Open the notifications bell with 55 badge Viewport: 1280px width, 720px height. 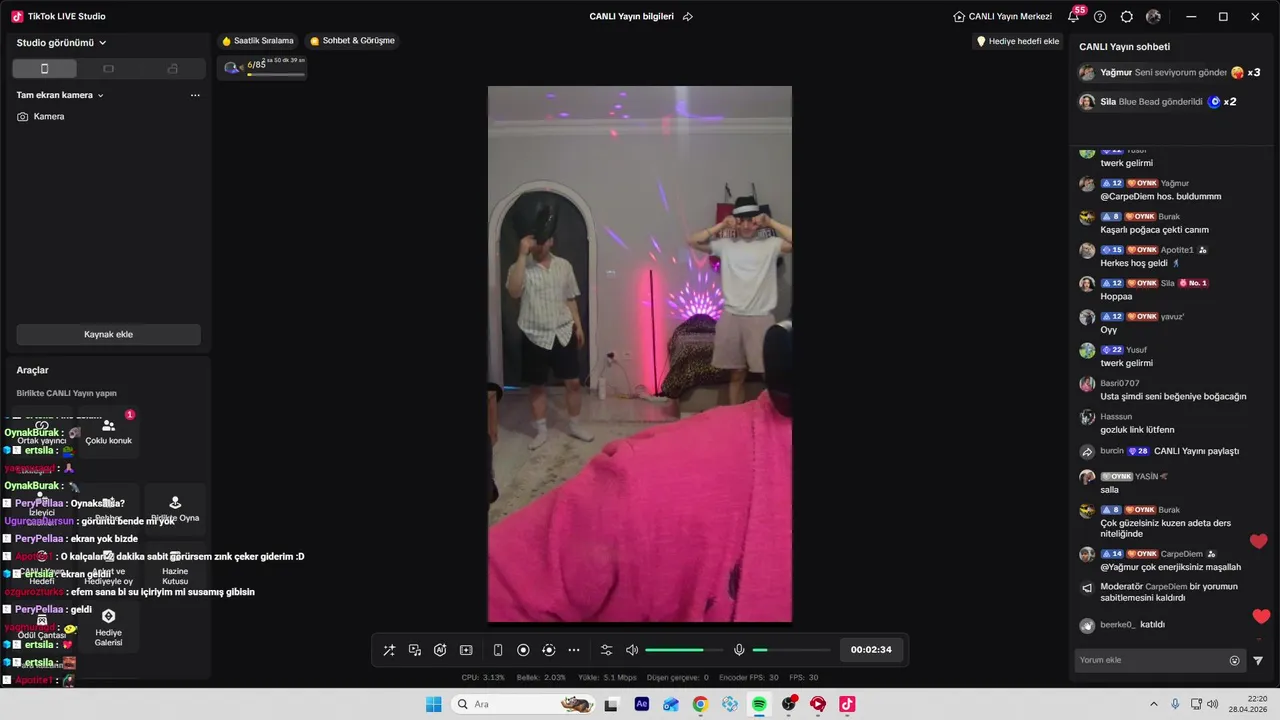coord(1074,16)
